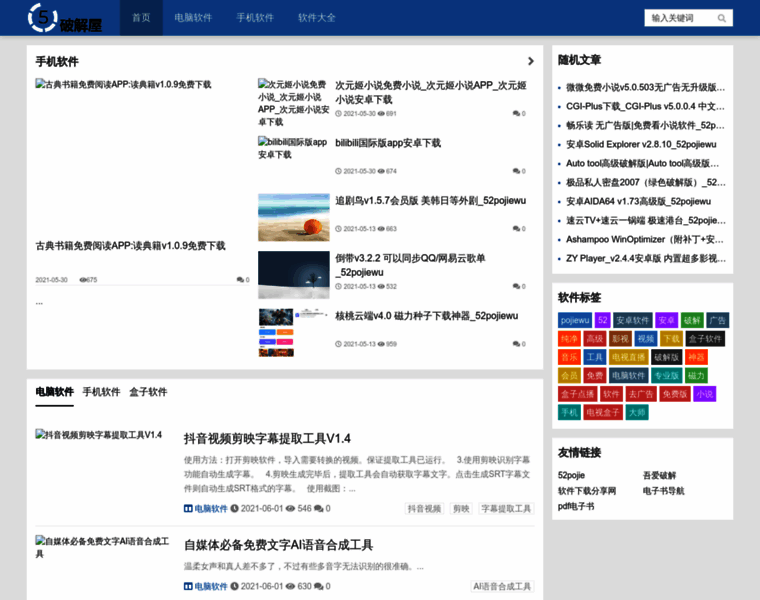This screenshot has height=600, width=760.
Task: Select the purple 52 tag
Action: (602, 320)
